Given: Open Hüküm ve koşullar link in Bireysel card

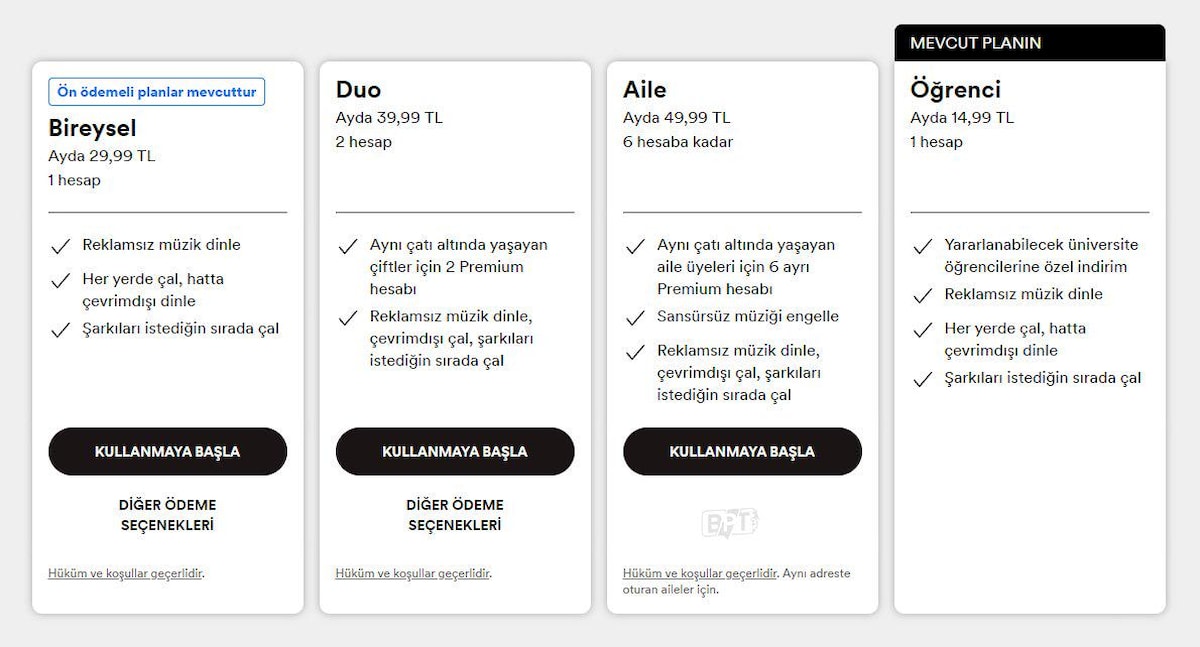Looking at the screenshot, I should click(x=125, y=574).
